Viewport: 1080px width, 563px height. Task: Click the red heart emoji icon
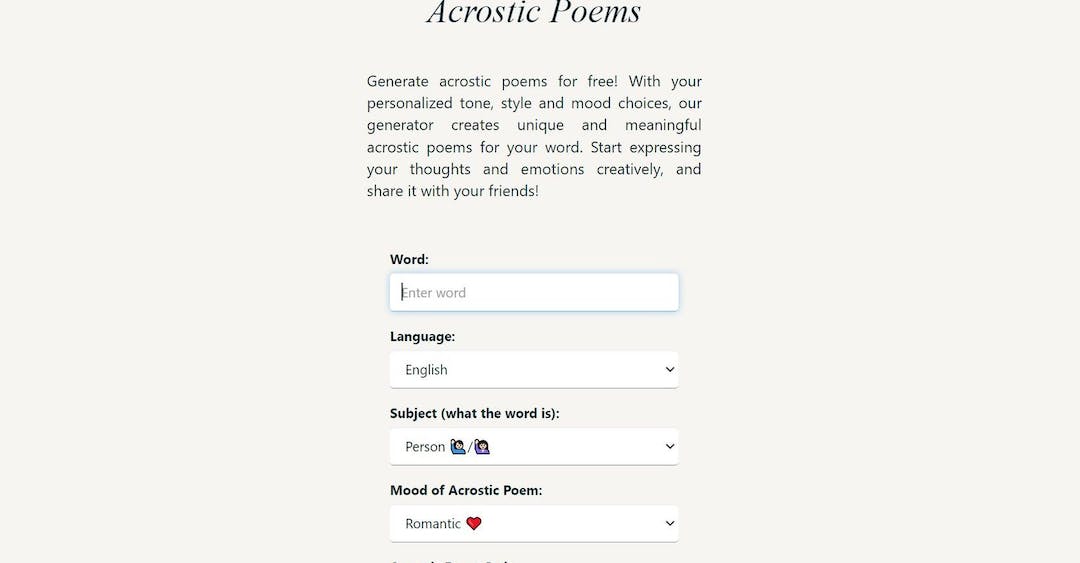474,524
